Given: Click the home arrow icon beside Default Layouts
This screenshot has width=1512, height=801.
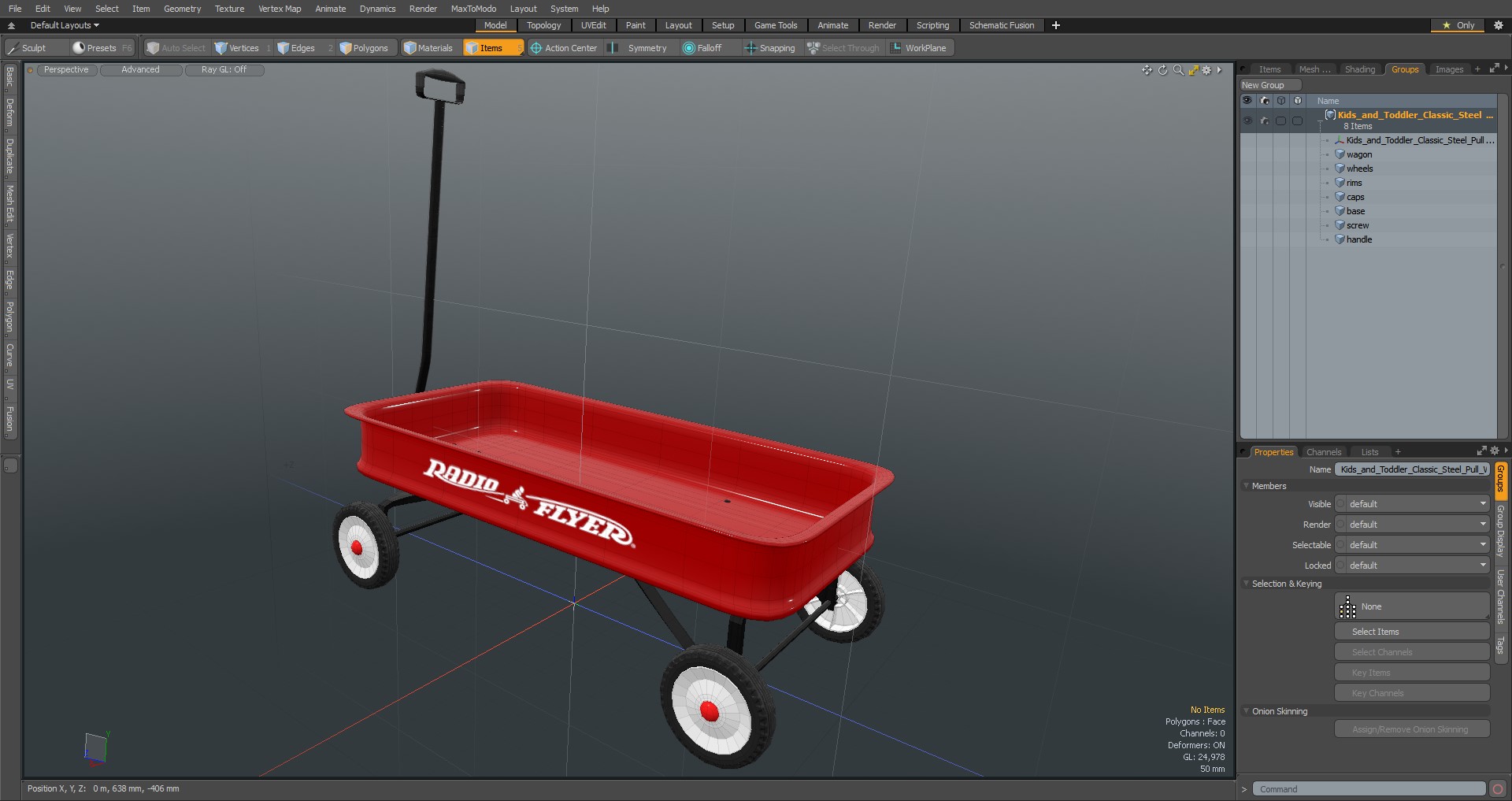Looking at the screenshot, I should (x=11, y=25).
